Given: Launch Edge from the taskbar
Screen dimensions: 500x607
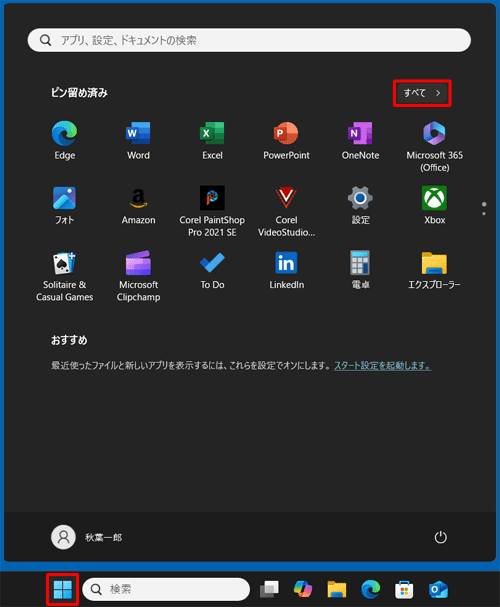Looking at the screenshot, I should coord(370,589).
